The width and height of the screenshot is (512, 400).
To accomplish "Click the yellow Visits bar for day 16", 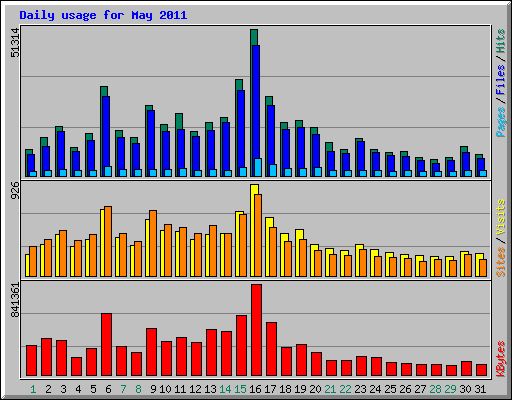I will [x=254, y=230].
